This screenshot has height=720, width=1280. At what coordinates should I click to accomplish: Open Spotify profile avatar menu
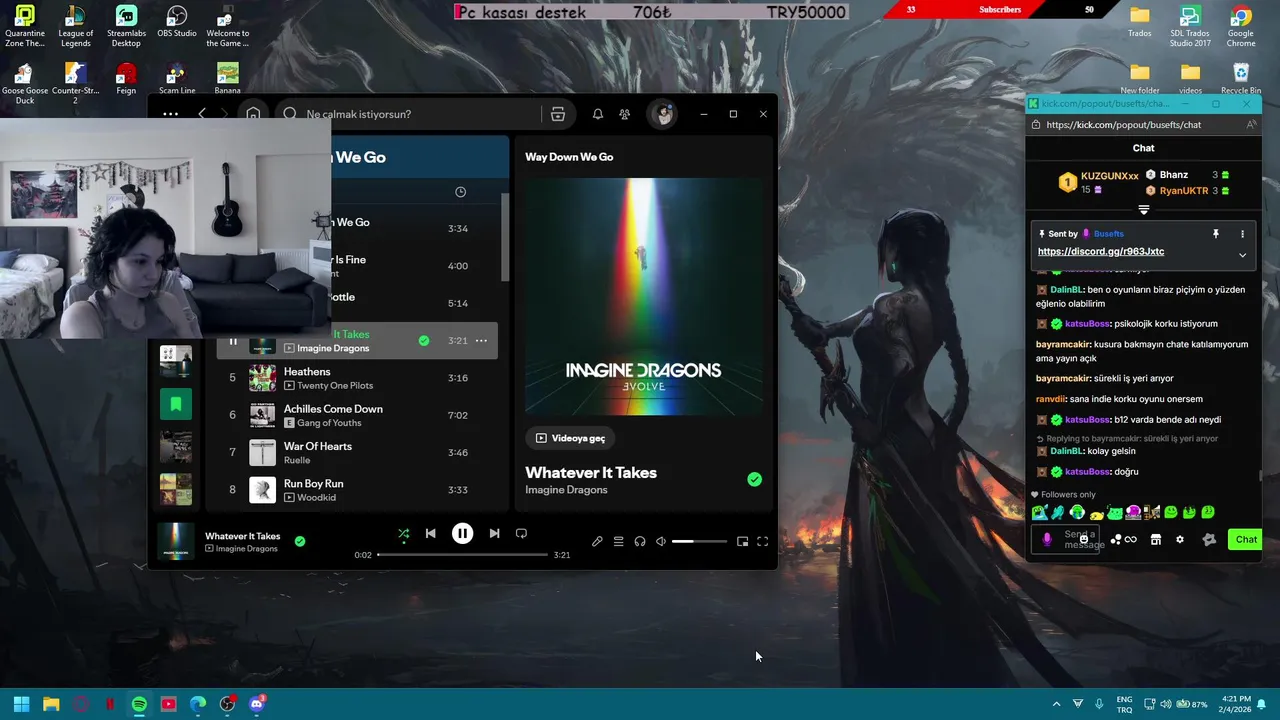[662, 114]
